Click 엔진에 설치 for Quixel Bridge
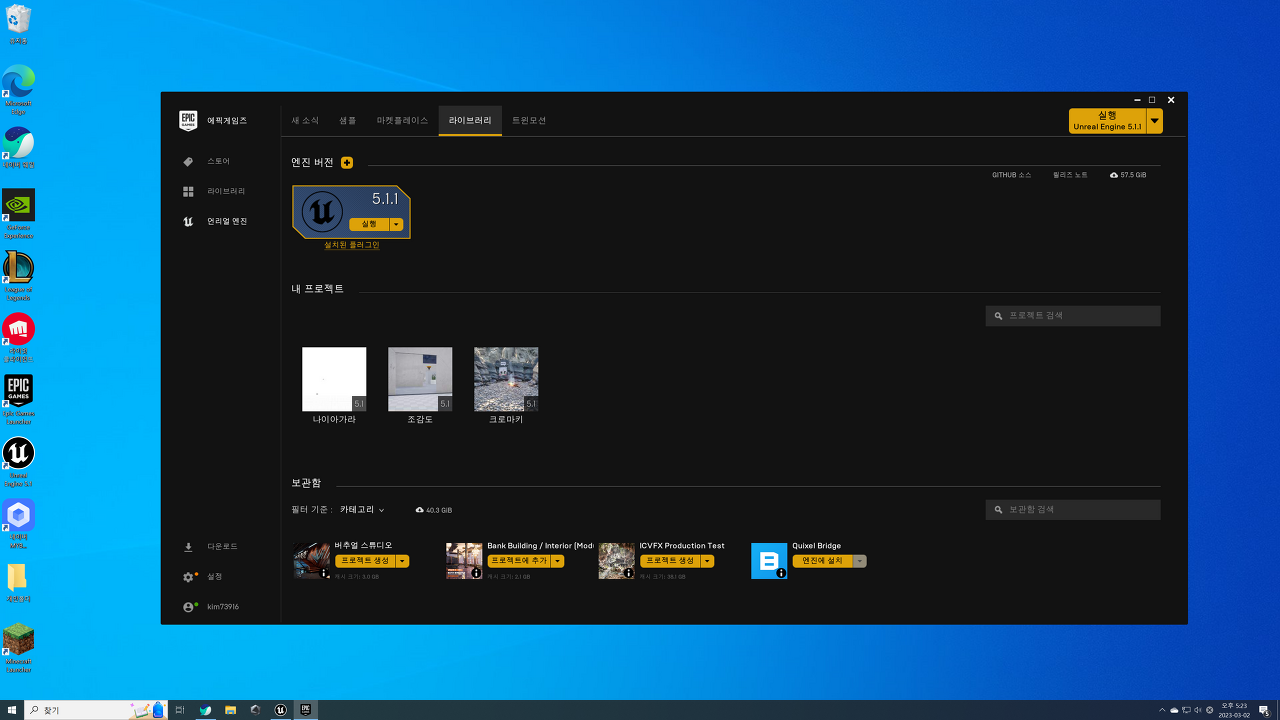The image size is (1280, 720). [x=822, y=561]
